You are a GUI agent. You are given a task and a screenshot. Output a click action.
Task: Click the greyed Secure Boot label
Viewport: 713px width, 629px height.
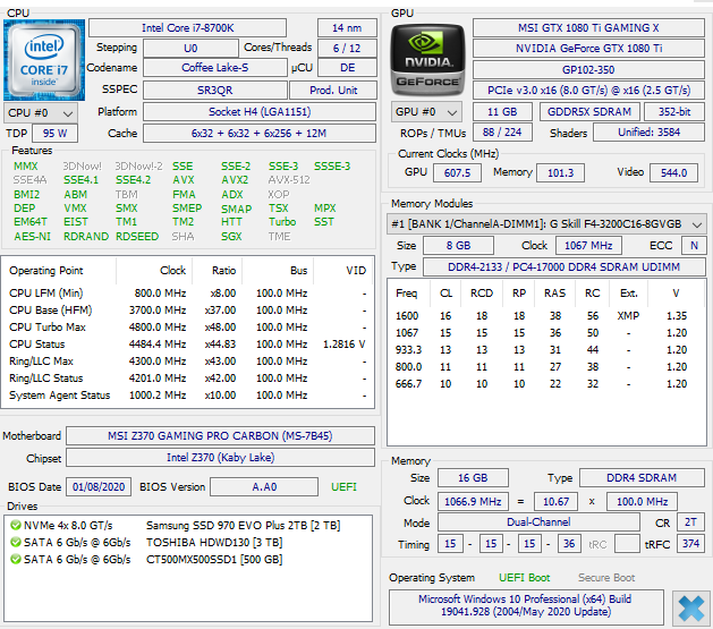point(606,578)
